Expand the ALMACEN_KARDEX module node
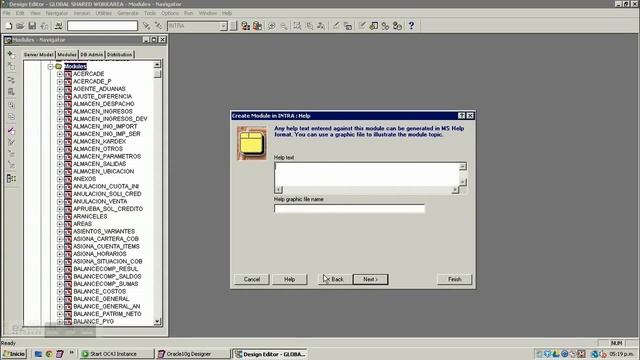Image resolution: width=640 pixels, height=360 pixels. click(x=60, y=142)
